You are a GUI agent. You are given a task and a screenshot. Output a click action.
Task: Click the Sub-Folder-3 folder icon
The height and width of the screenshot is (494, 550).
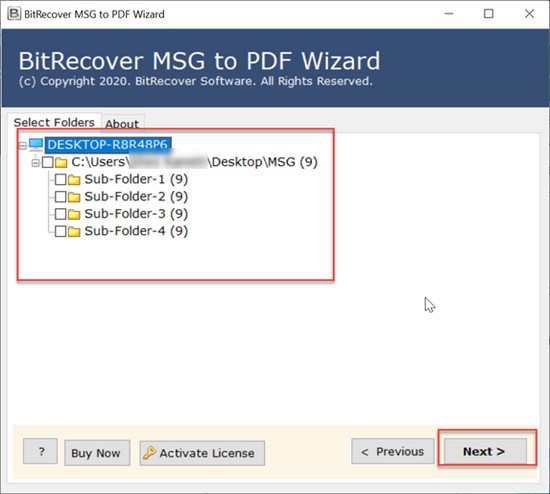pos(74,214)
